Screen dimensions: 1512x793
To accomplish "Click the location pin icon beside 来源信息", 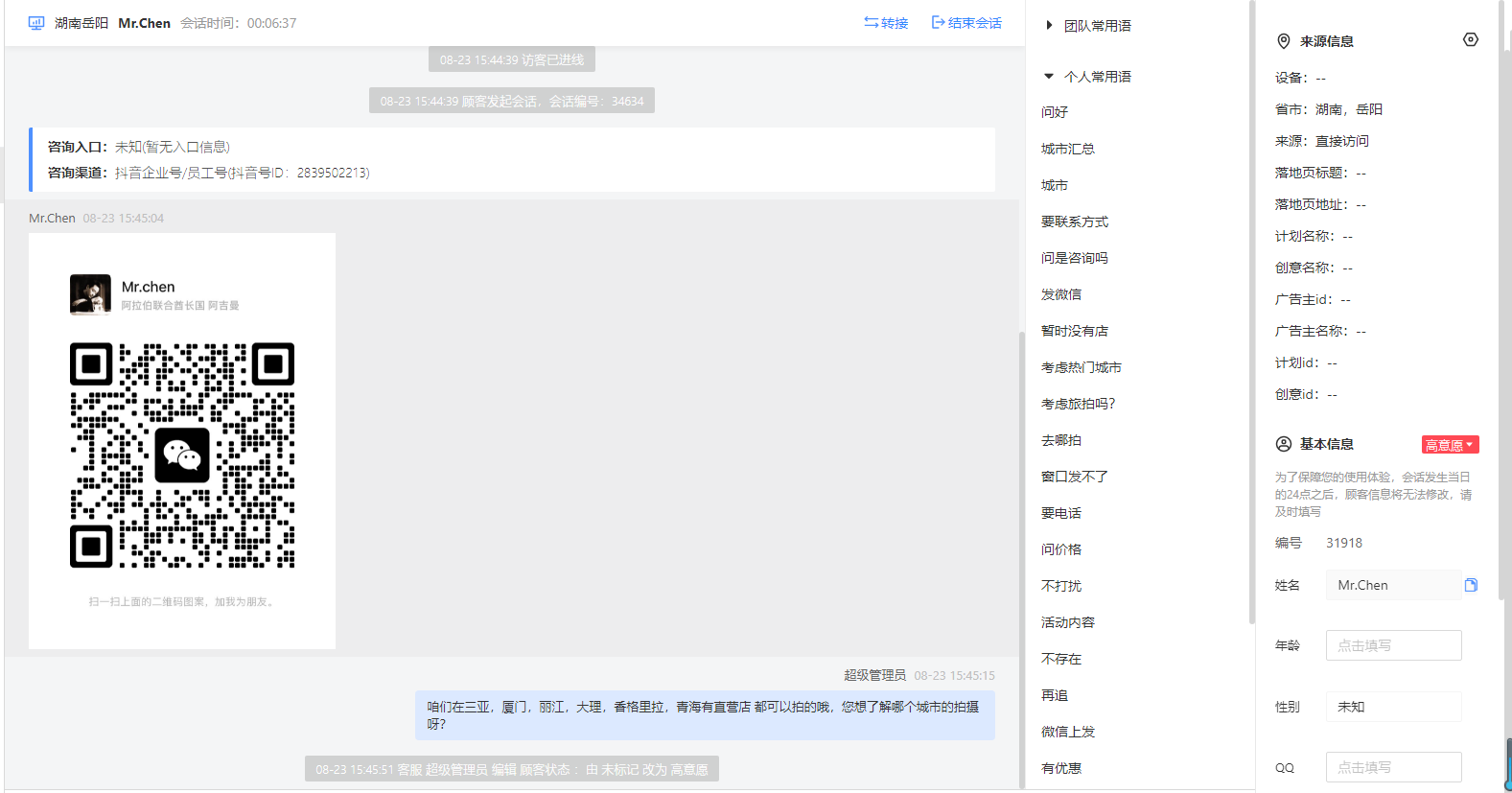I will [x=1284, y=41].
